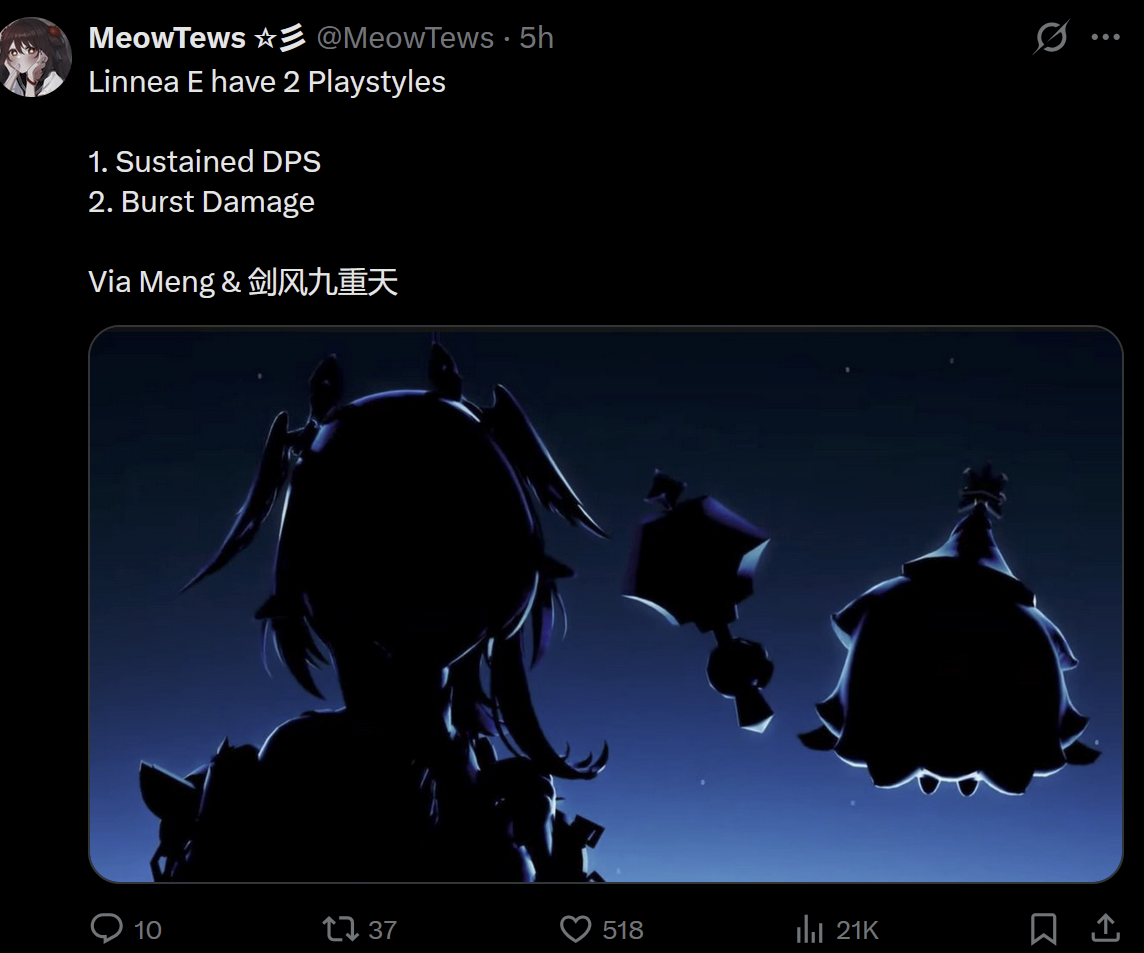Click the like count 518
1144x953 pixels.
(623, 930)
